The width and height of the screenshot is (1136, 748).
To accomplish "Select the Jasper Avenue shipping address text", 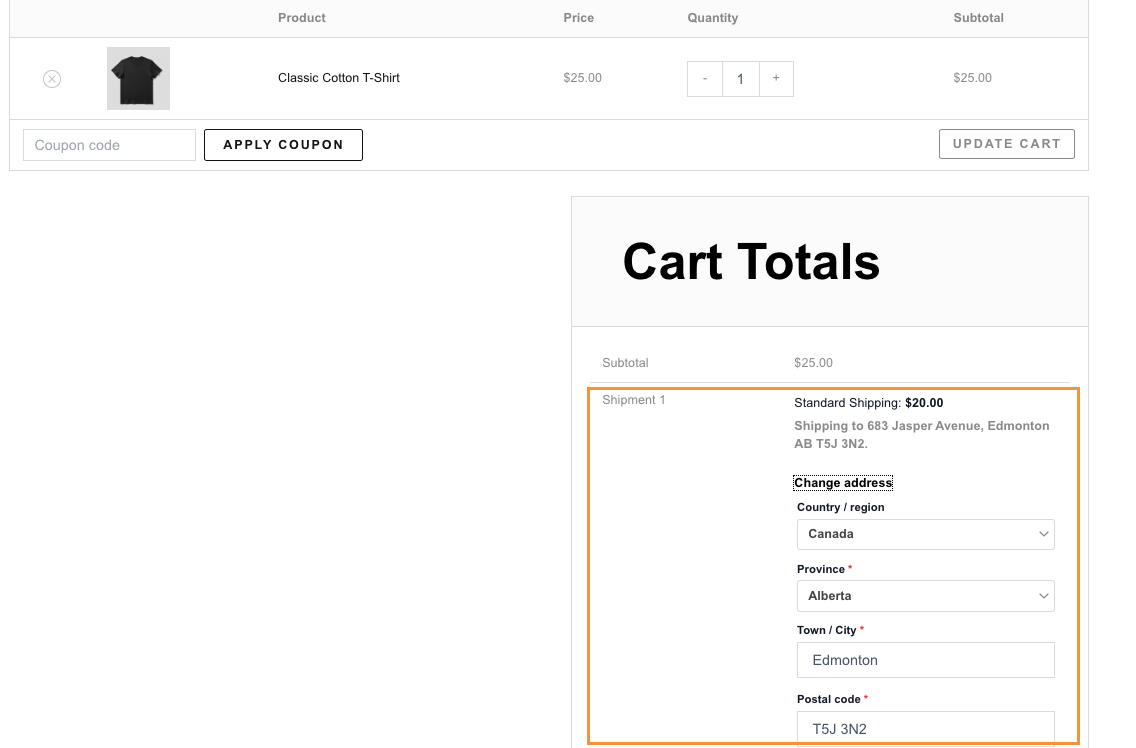I will 921,435.
